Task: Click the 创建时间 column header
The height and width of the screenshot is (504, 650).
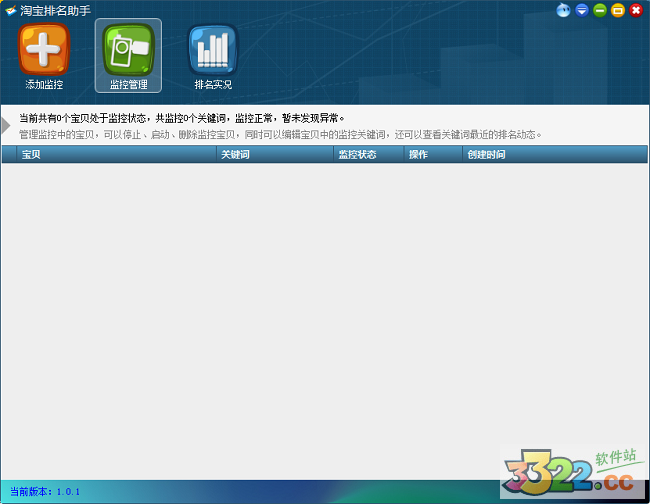Action: [x=555, y=154]
